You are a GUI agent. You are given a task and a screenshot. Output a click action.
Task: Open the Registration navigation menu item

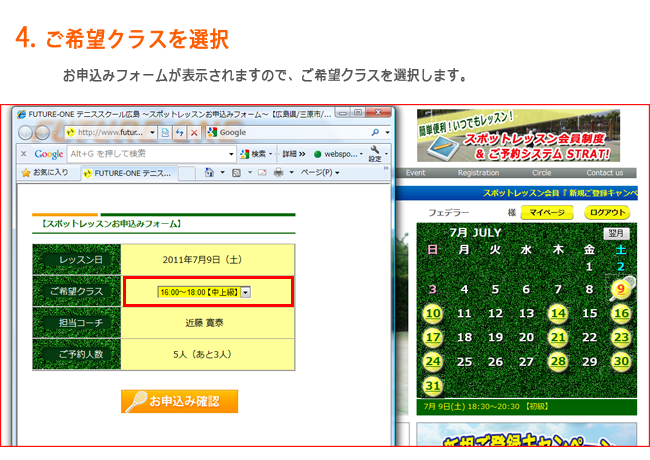478,173
